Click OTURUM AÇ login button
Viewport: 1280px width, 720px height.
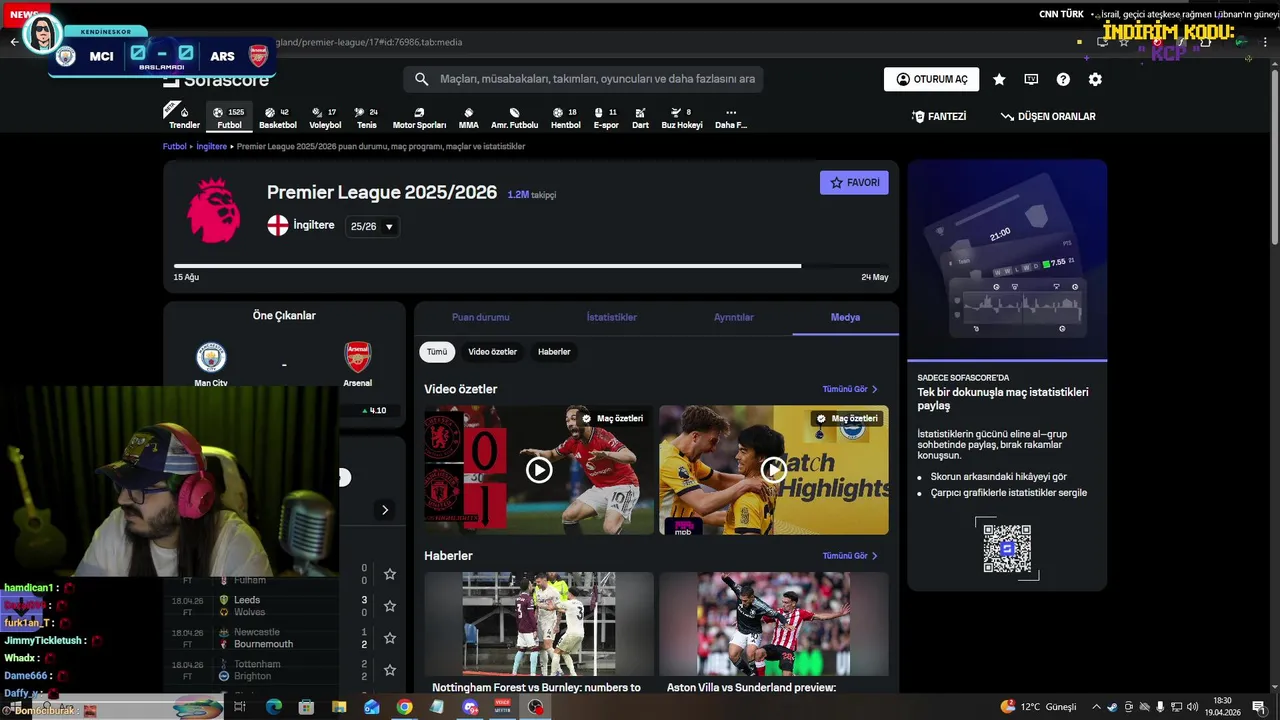[931, 80]
